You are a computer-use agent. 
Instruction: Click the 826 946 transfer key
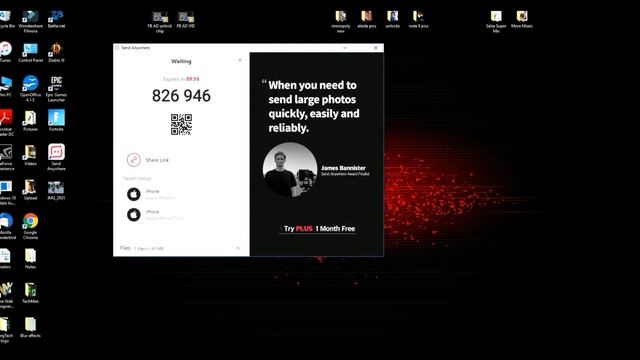click(181, 96)
